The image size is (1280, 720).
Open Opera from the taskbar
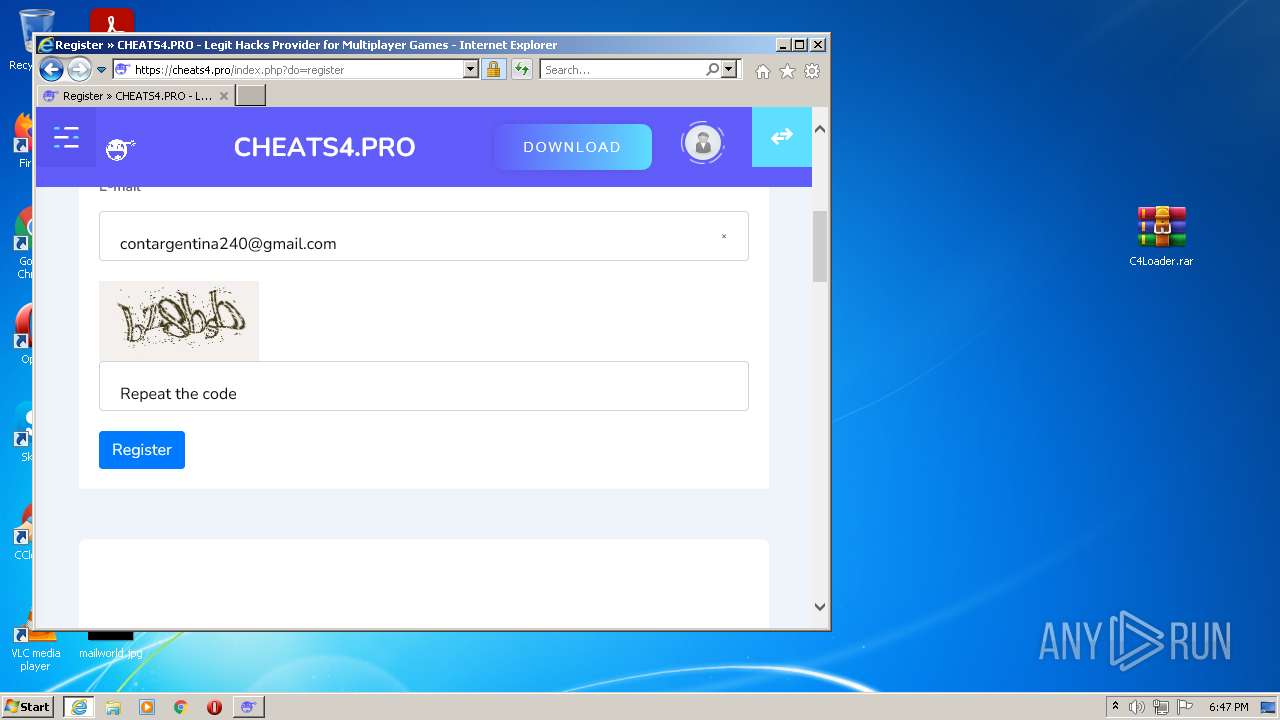point(214,707)
